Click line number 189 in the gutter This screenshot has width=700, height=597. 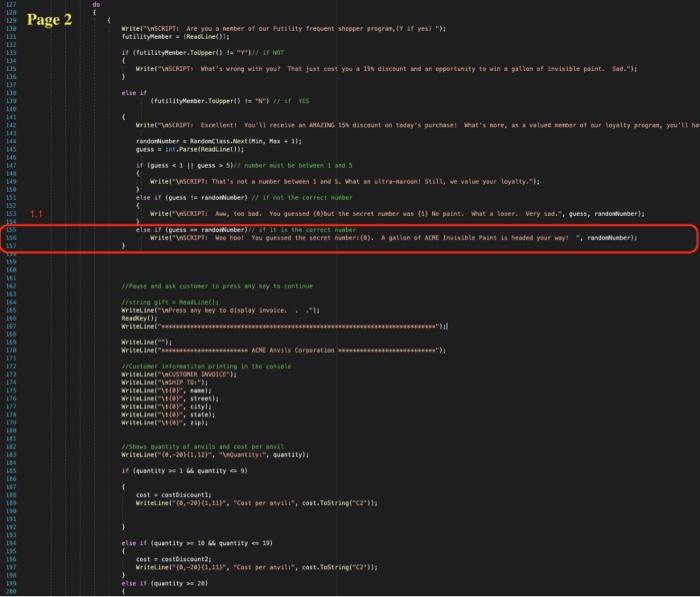11,503
